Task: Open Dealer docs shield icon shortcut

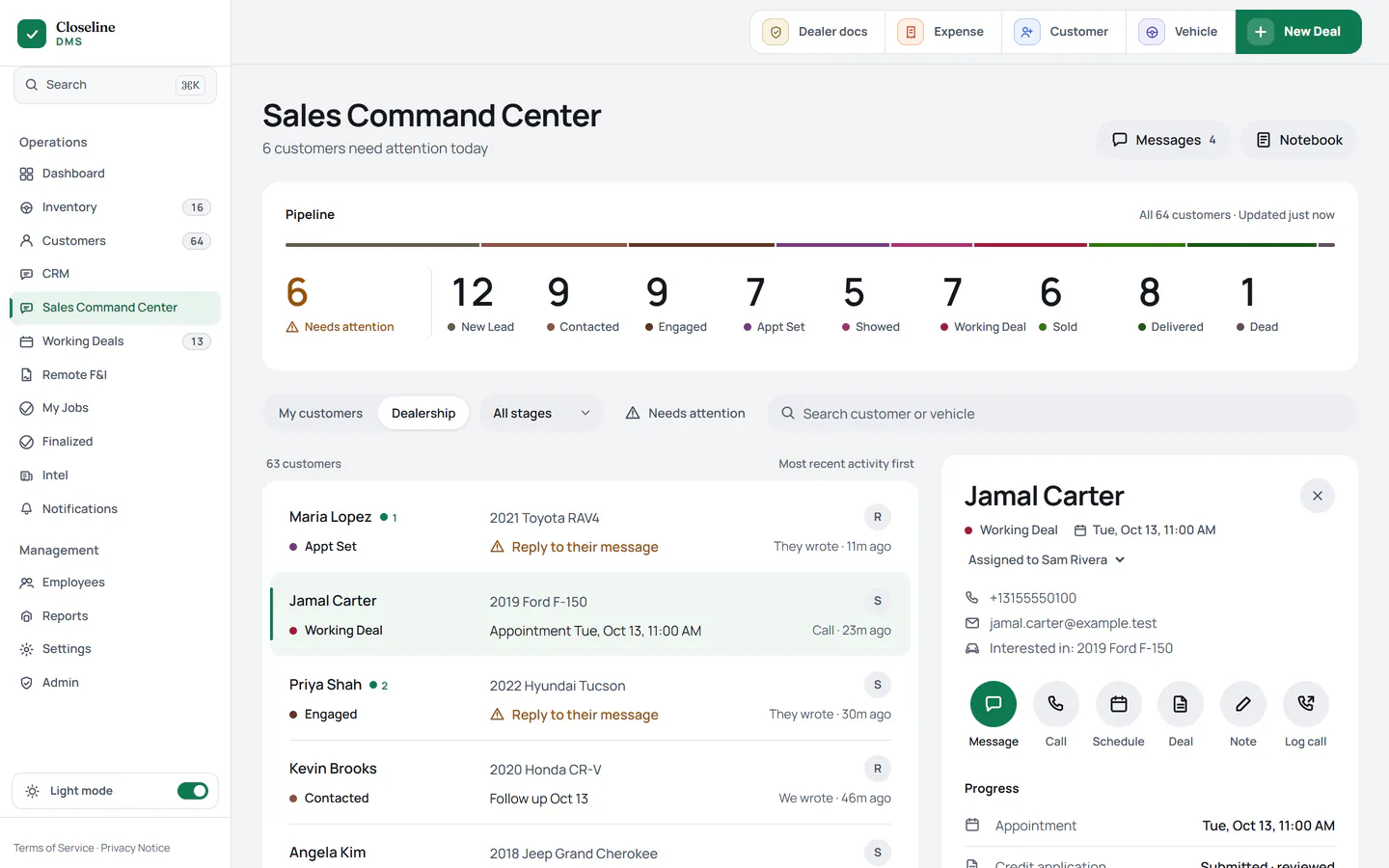Action: click(817, 32)
